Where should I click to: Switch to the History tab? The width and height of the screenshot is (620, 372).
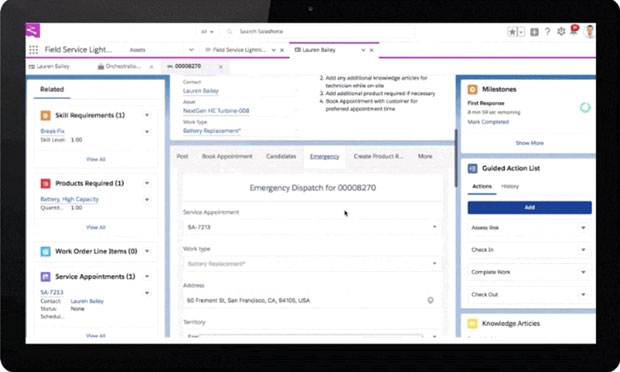coord(510,186)
